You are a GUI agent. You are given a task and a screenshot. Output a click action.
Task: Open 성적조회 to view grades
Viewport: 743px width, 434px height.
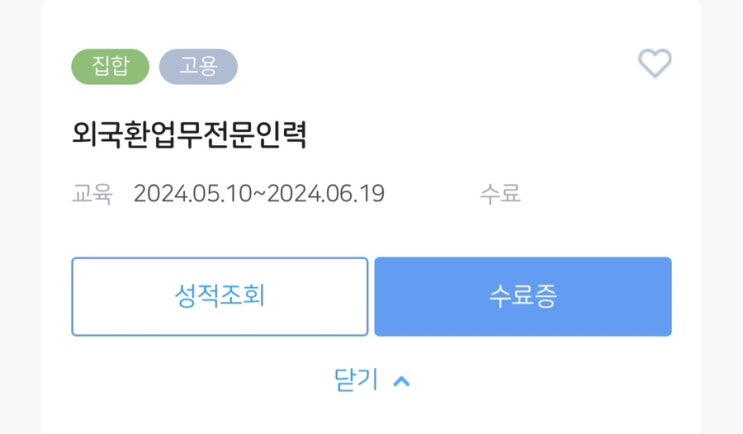click(x=219, y=297)
